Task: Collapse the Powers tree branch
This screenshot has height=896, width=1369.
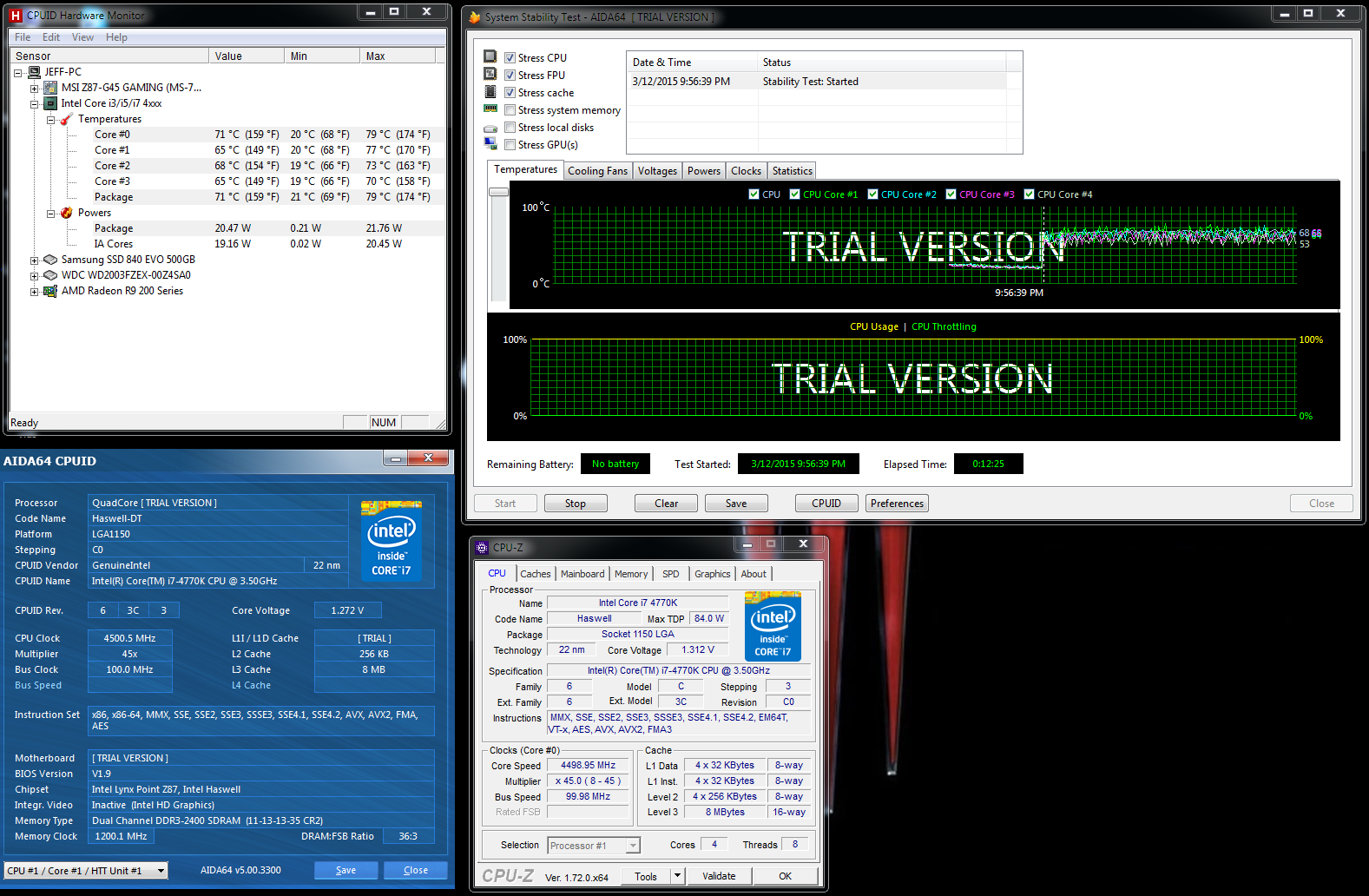Action: click(x=51, y=214)
